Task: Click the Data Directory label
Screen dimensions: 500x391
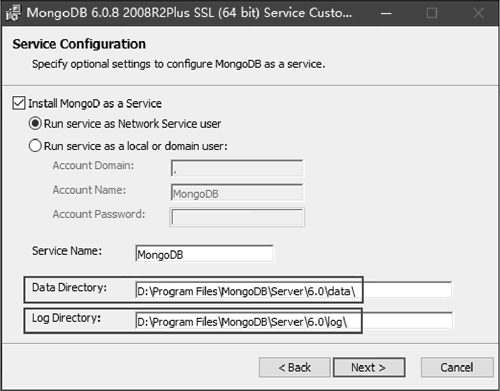Action: click(69, 287)
